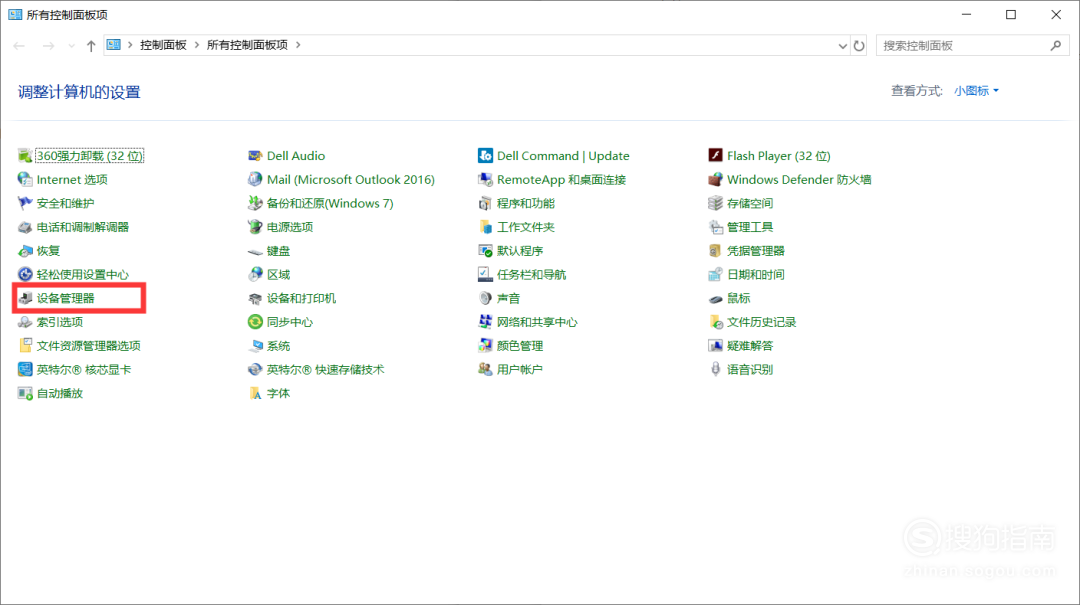Click the 语音识别 microphone icon

715,369
